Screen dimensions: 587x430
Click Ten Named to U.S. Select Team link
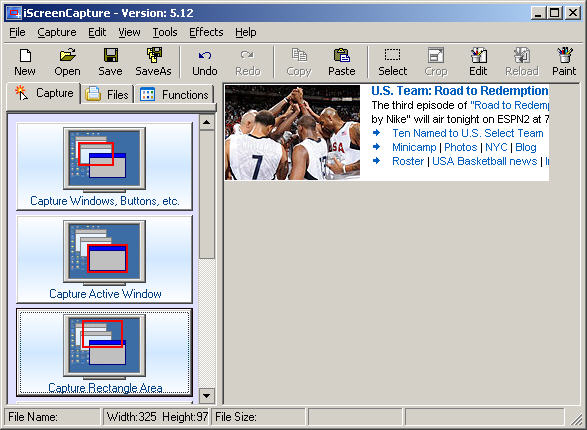468,133
